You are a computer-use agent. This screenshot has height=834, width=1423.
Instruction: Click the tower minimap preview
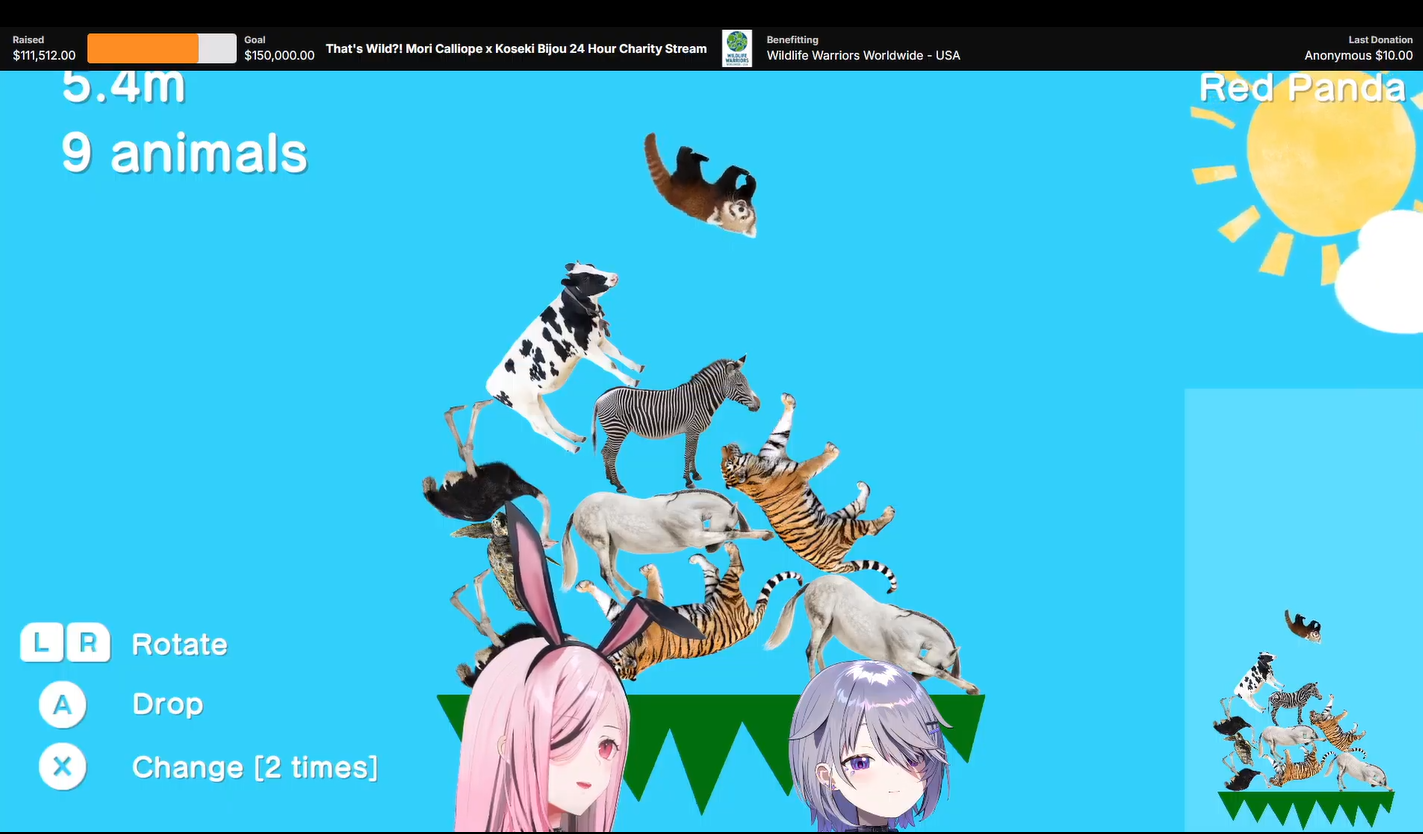(1303, 610)
